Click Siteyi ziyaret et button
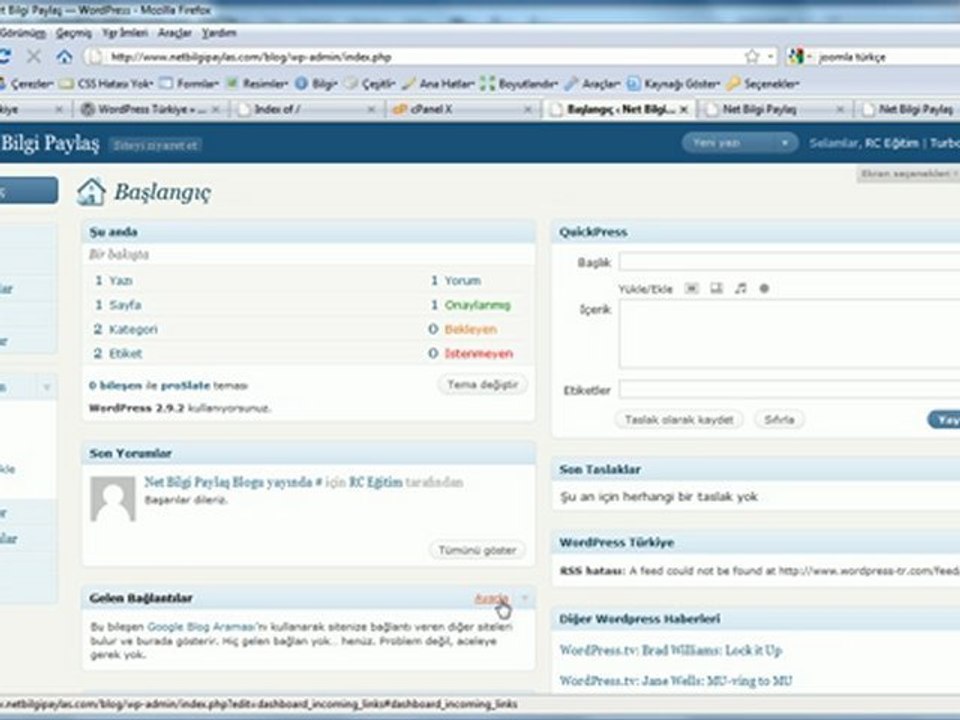Screen dimensions: 960x720 pyautogui.click(x=156, y=145)
